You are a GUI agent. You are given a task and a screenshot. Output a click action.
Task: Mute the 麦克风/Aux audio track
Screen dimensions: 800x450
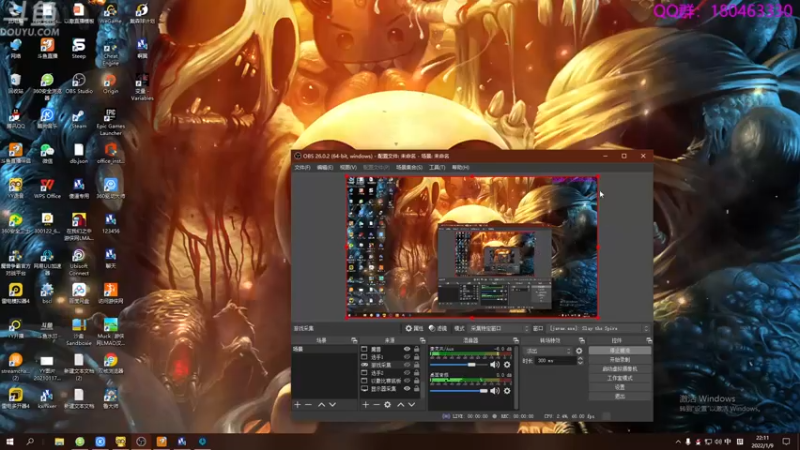click(494, 365)
